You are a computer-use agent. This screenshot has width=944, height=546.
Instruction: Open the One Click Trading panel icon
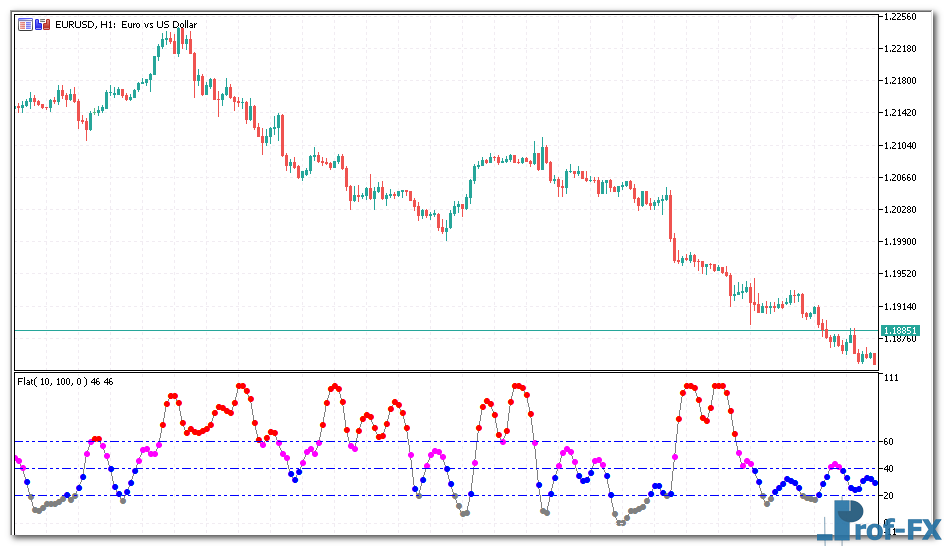tap(25, 25)
